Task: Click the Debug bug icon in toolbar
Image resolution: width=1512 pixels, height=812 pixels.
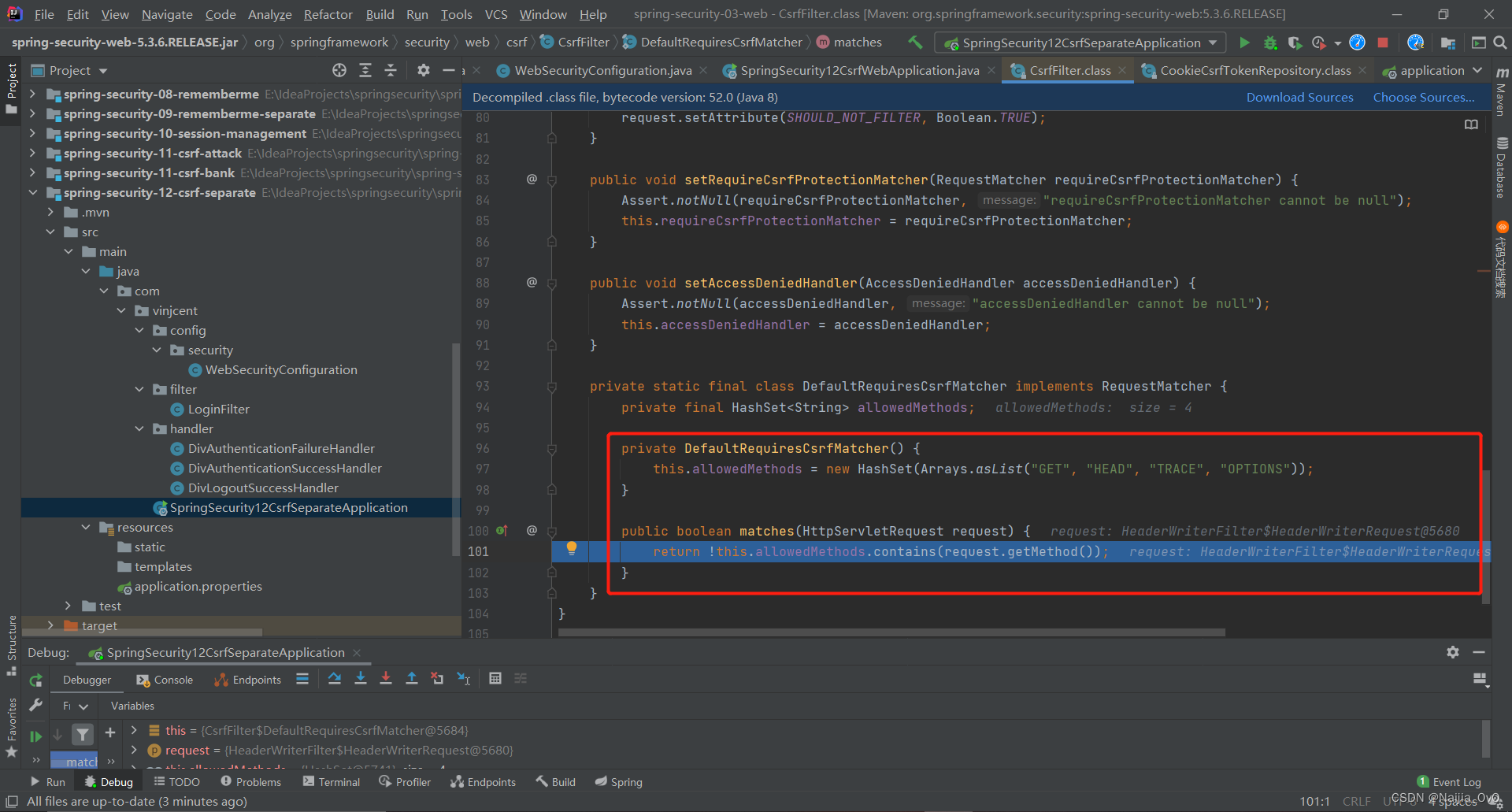Action: (1269, 43)
